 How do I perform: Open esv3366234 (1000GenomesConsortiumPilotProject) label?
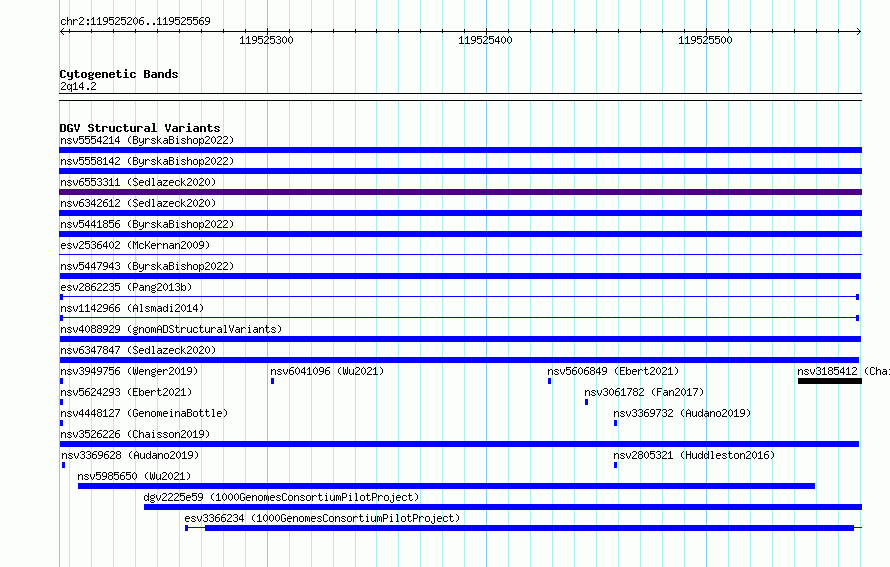coord(322,518)
